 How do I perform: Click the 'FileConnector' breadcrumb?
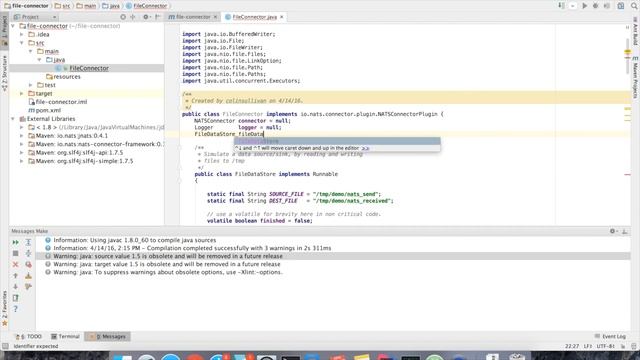[x=146, y=6]
